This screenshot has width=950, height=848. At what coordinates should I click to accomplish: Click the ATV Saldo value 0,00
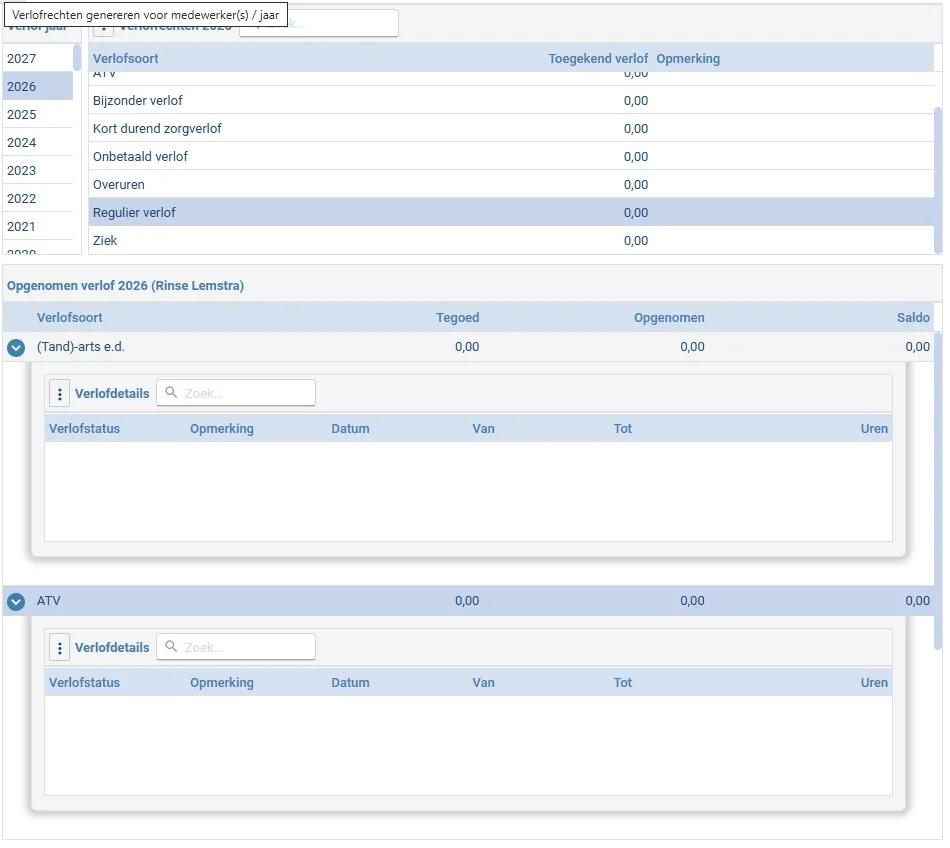(917, 601)
